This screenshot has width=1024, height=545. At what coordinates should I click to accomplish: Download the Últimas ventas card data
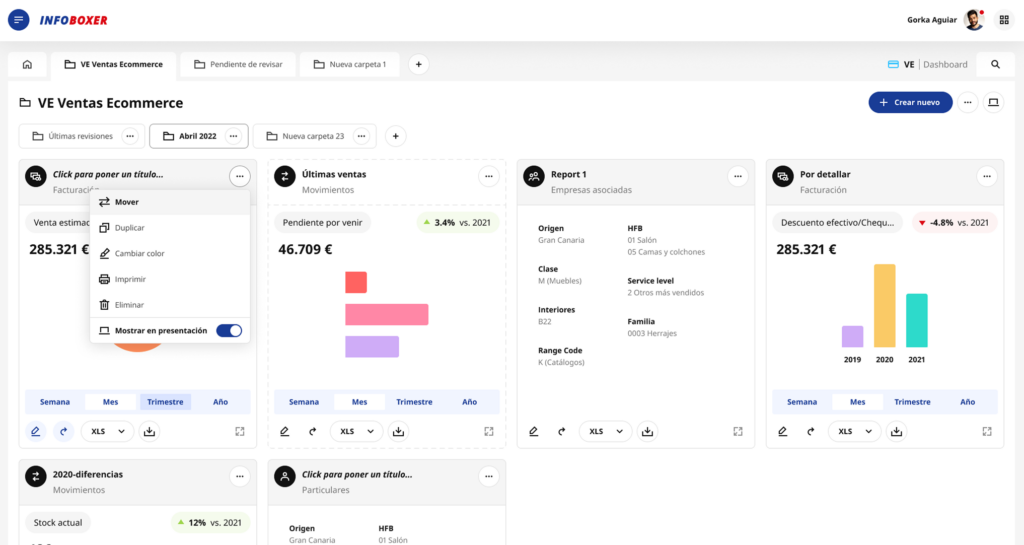(398, 432)
